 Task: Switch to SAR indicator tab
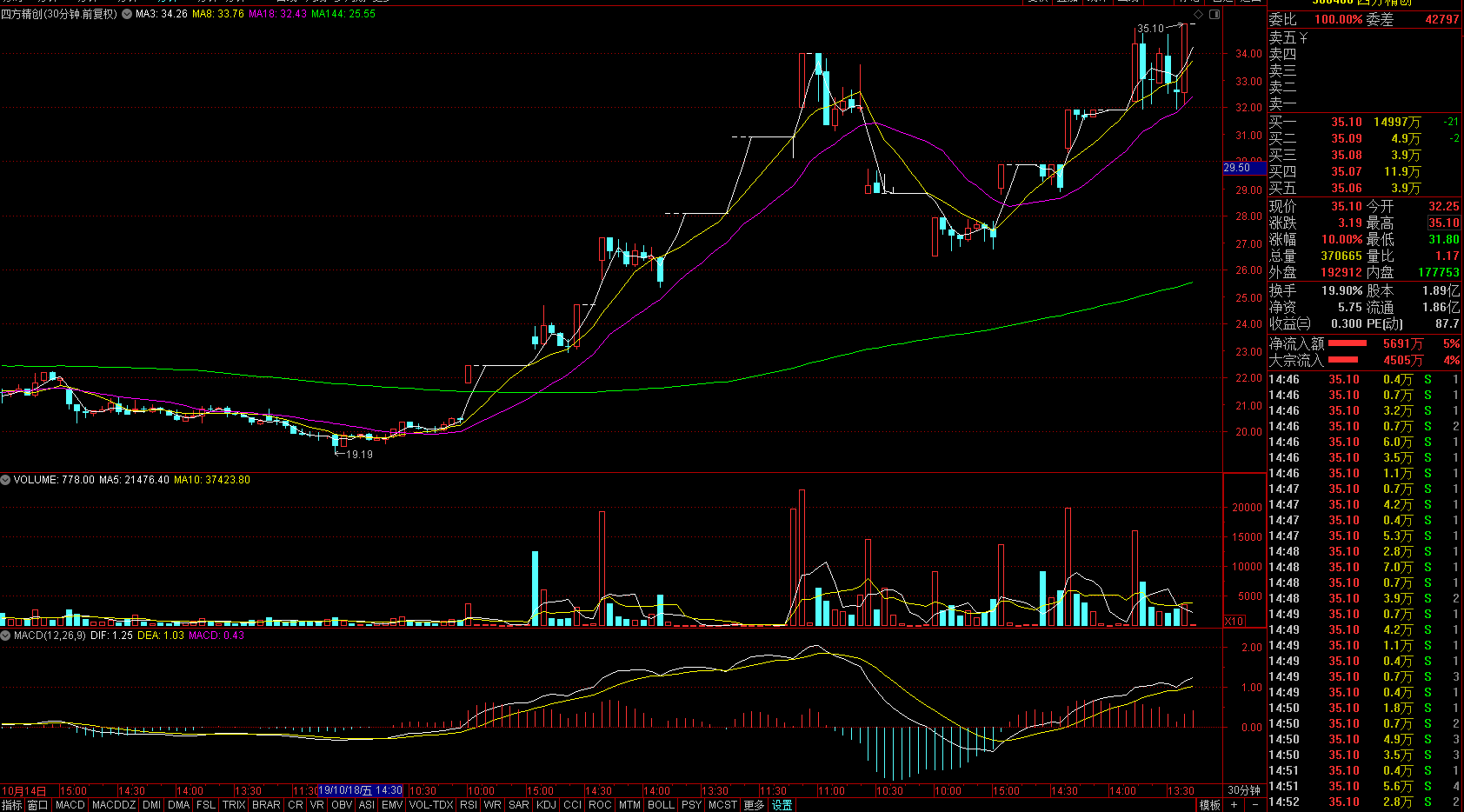(x=519, y=805)
